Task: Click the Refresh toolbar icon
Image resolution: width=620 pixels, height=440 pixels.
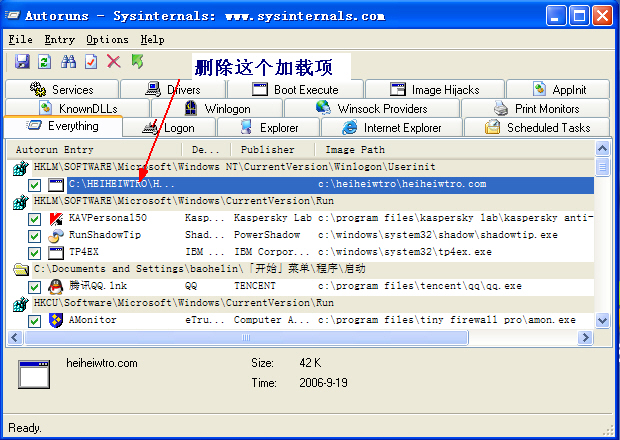Action: (44, 62)
